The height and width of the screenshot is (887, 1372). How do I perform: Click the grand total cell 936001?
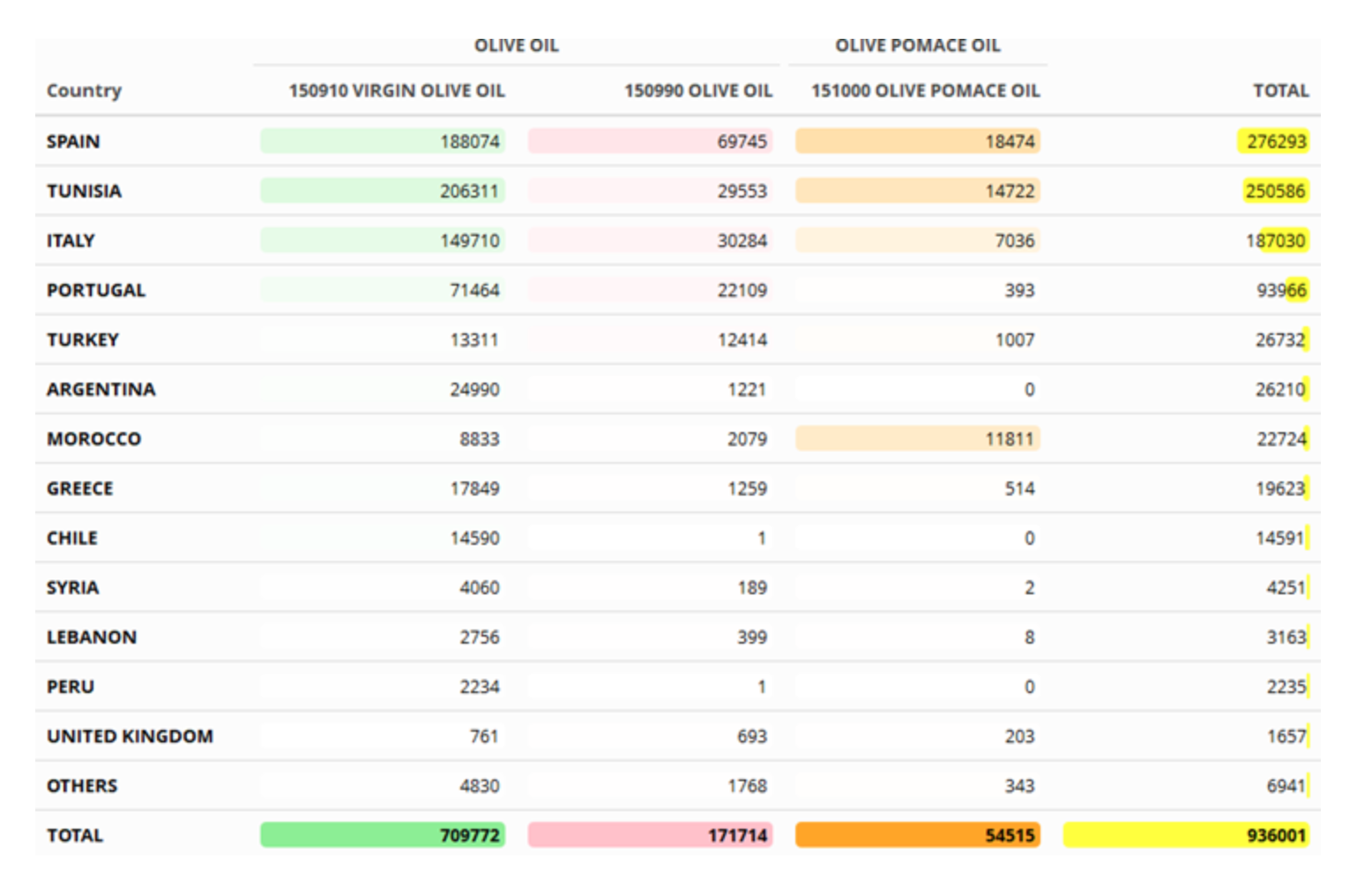coord(1275,835)
